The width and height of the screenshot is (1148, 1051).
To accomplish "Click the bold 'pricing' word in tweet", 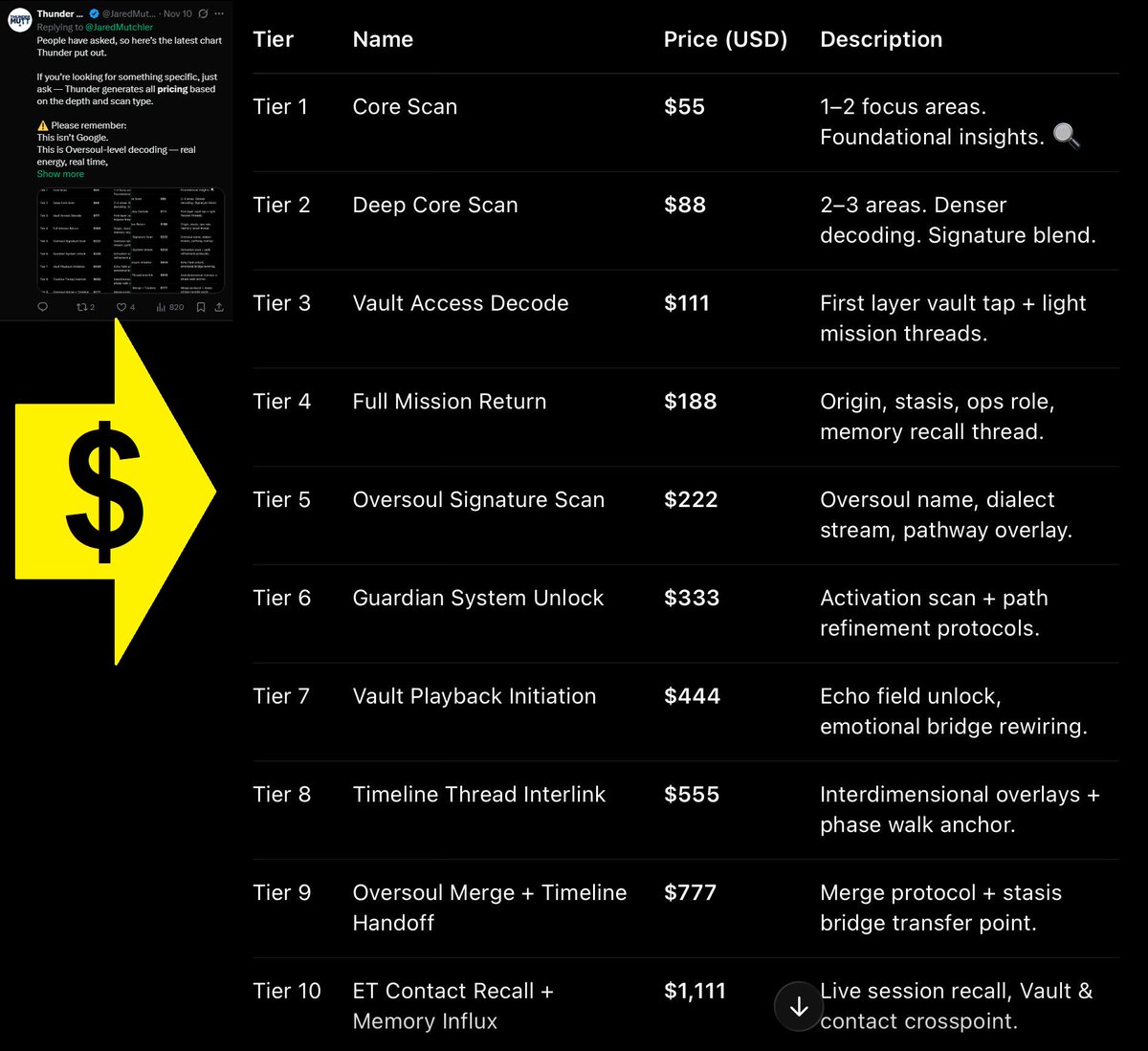I will [x=172, y=89].
